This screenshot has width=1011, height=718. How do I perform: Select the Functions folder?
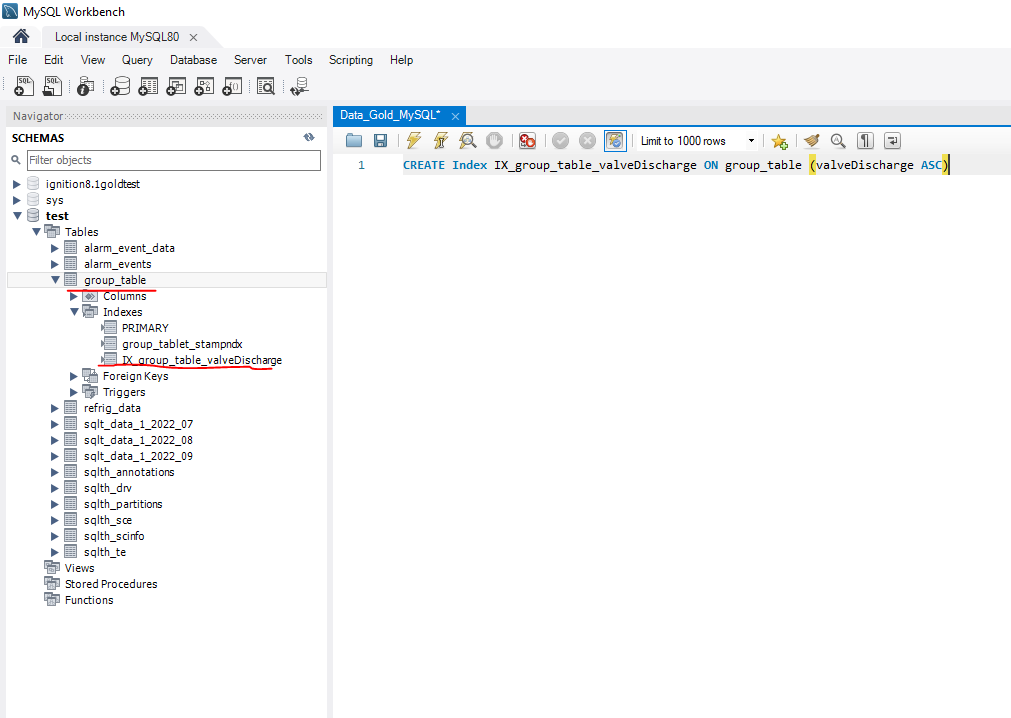[89, 600]
